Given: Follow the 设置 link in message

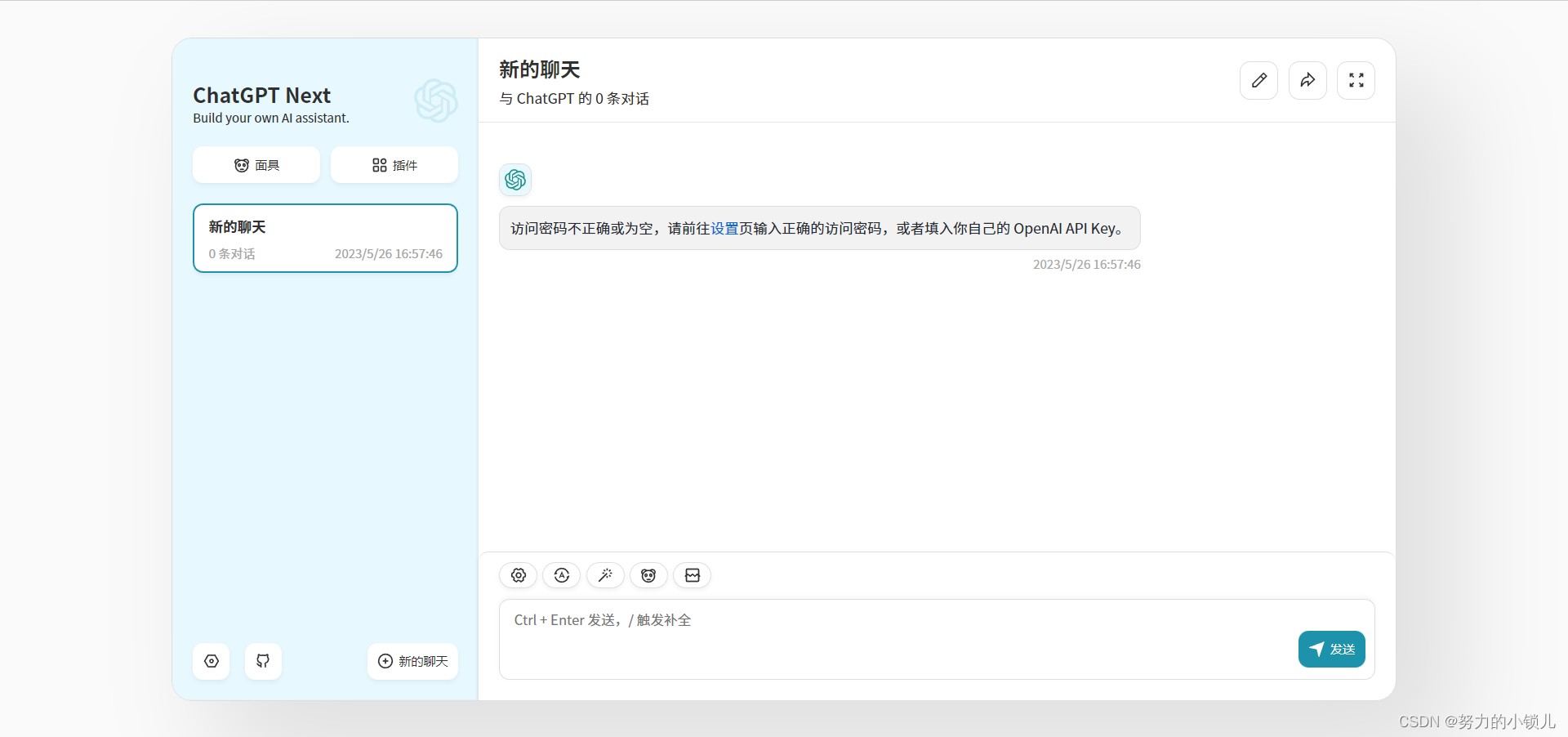Looking at the screenshot, I should point(724,229).
